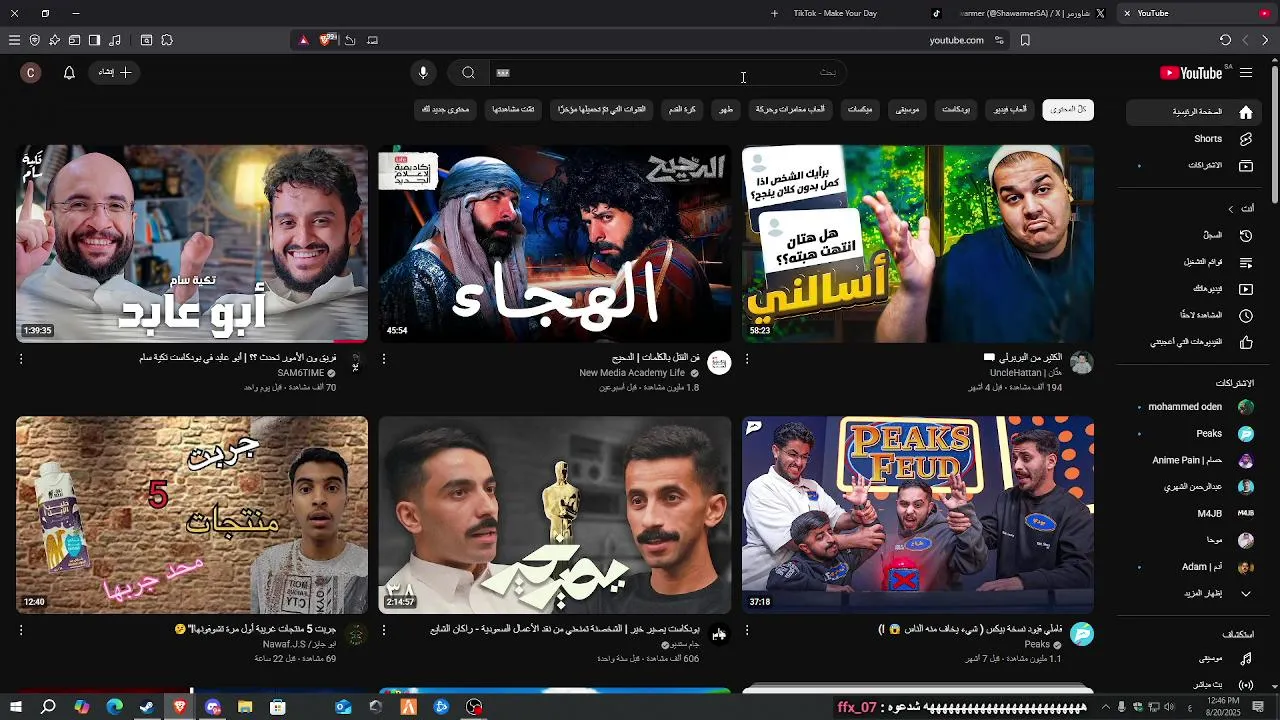
Task: Select the ميكسات filter chip
Action: coord(860,109)
